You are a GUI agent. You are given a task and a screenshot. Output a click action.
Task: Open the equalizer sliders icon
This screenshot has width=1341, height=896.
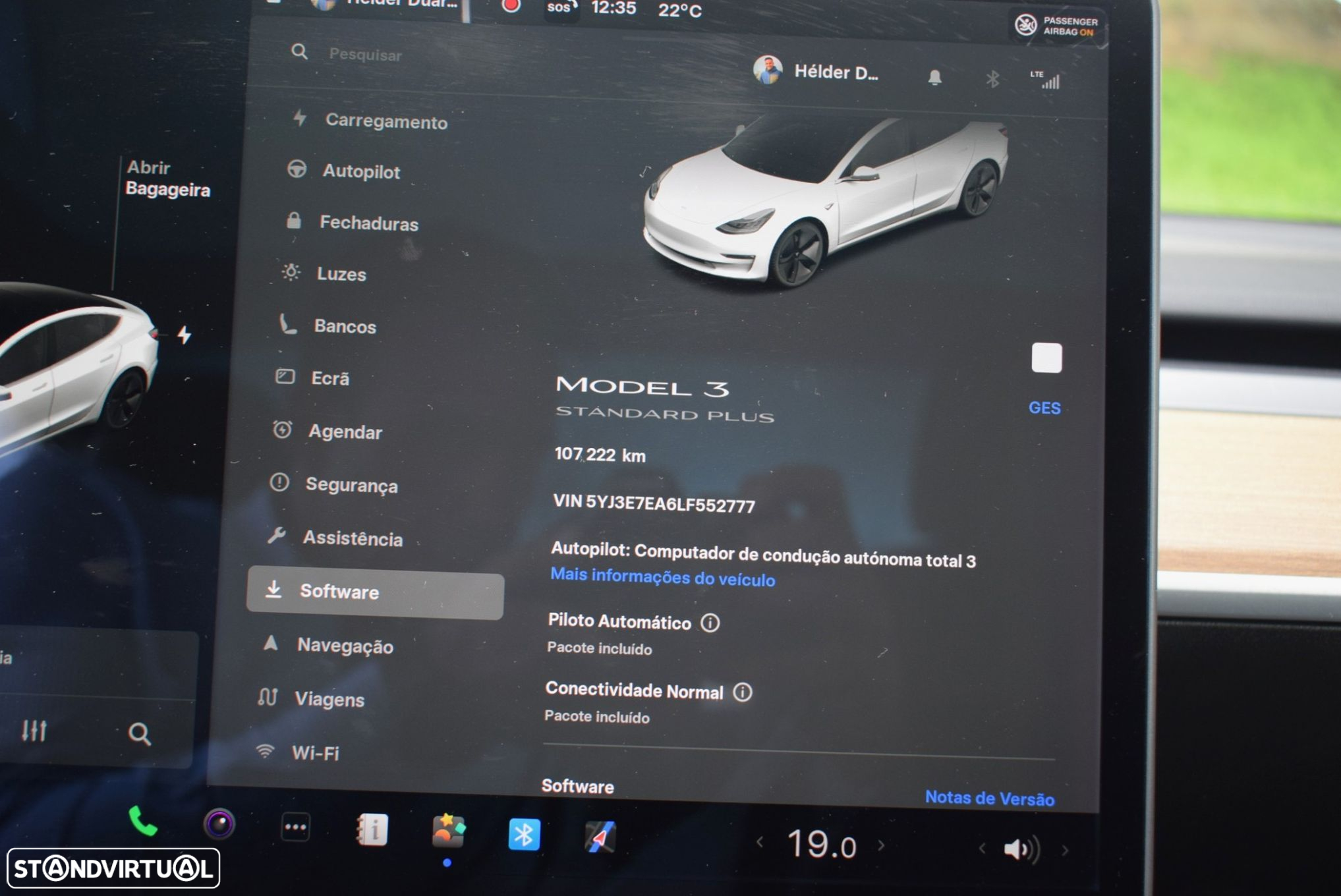tap(34, 731)
